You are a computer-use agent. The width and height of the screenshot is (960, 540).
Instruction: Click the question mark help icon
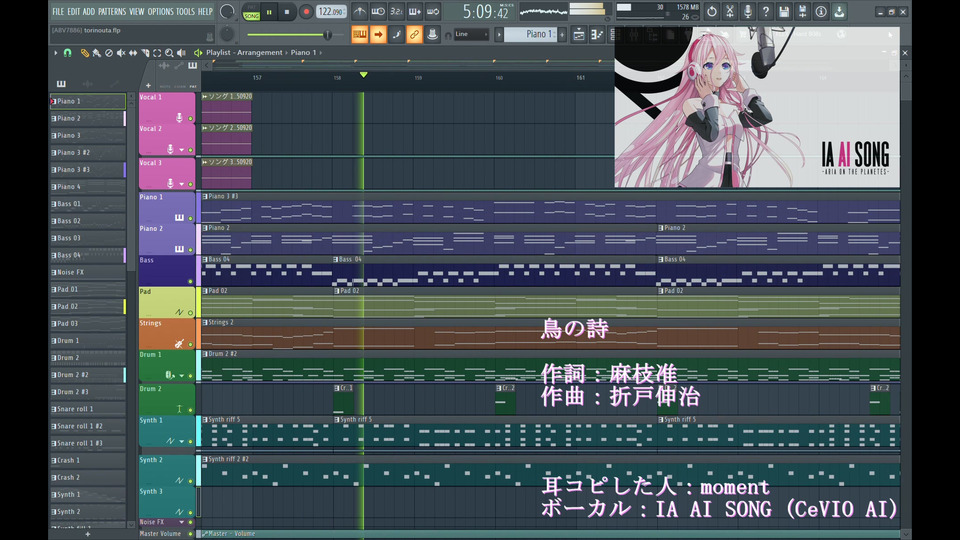pyautogui.click(x=766, y=11)
